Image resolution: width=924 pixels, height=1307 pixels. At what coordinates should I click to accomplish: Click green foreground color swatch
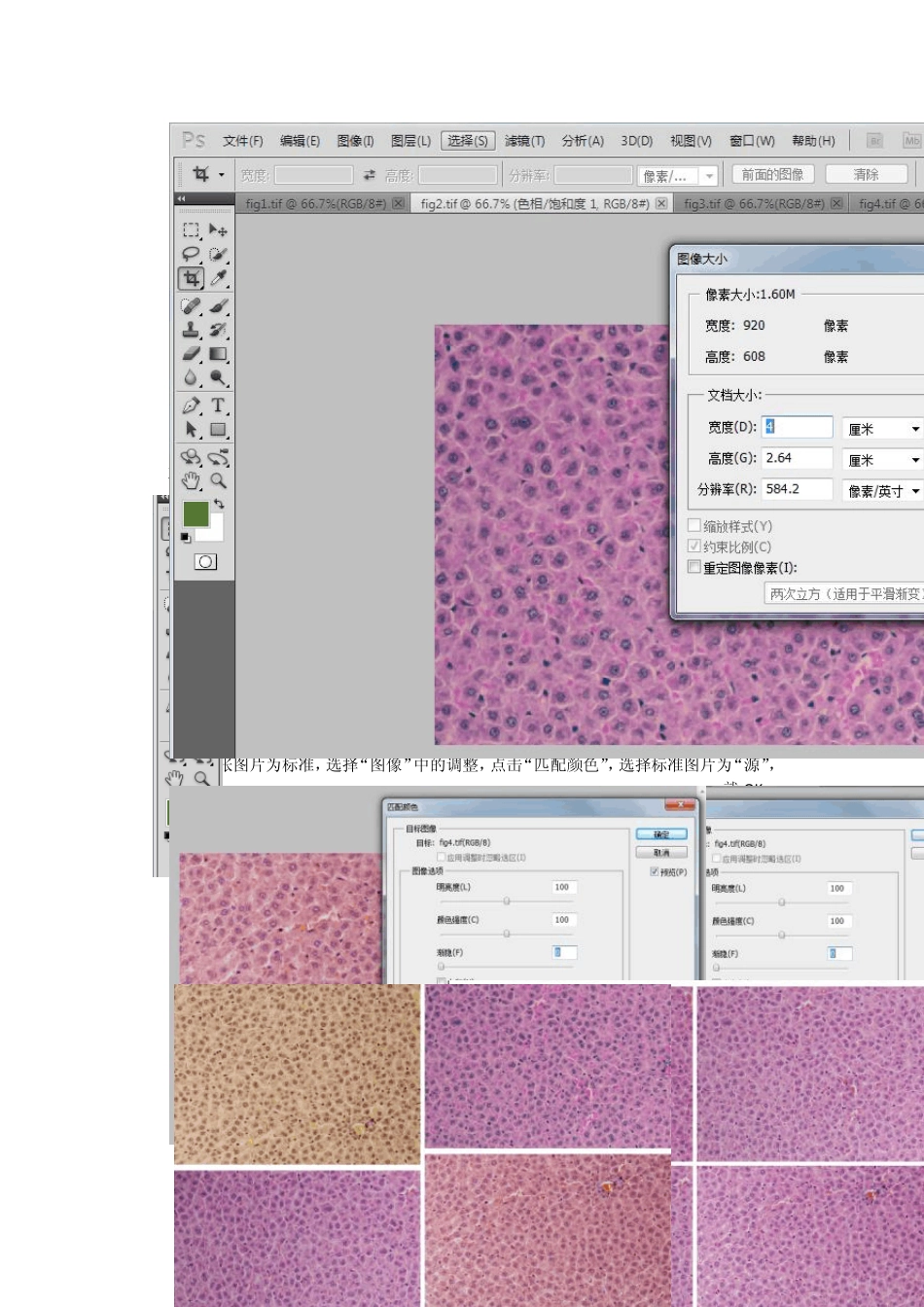195,513
